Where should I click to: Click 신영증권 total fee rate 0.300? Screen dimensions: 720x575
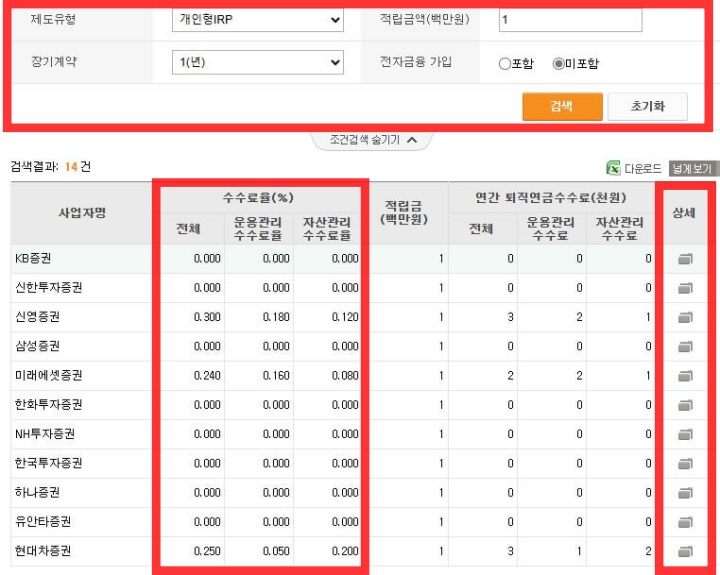point(207,317)
